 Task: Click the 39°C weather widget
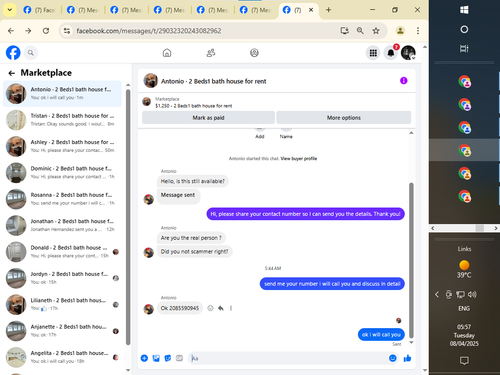click(464, 269)
